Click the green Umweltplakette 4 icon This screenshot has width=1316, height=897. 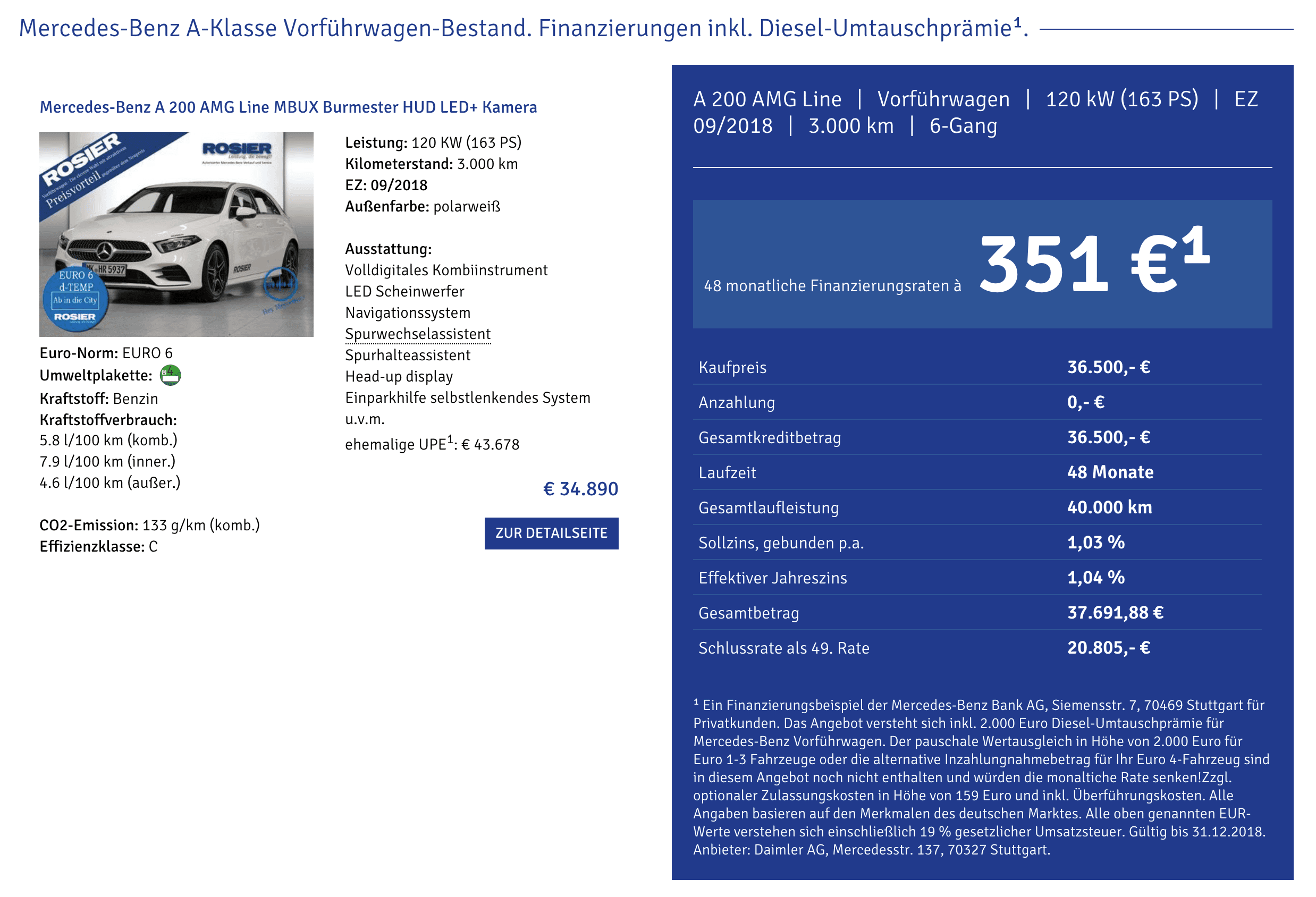pos(170,375)
